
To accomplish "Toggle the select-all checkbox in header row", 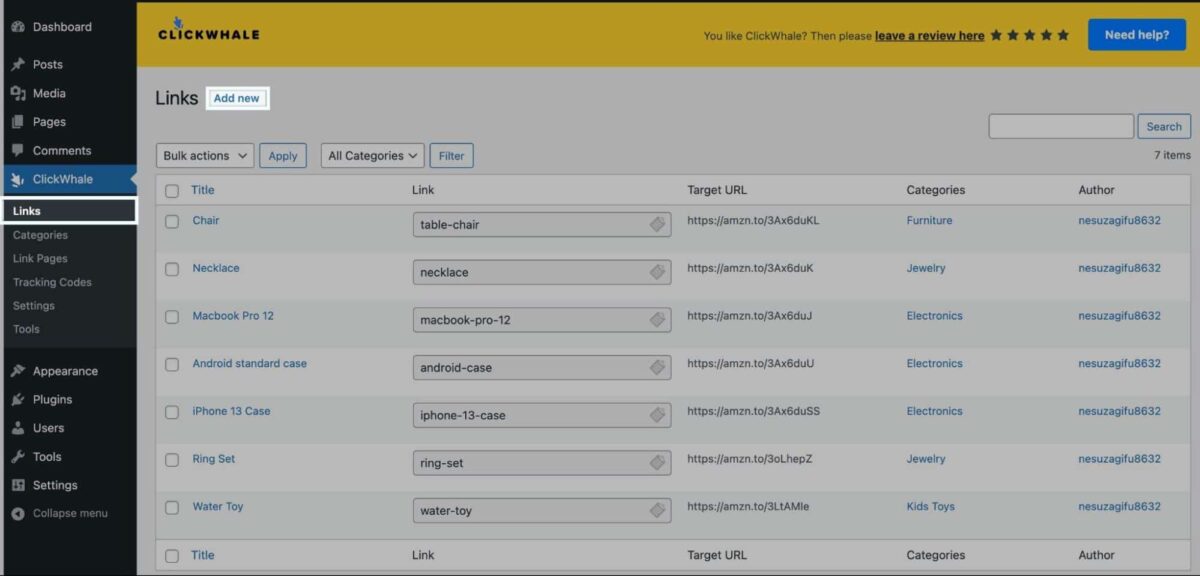I will pos(172,191).
